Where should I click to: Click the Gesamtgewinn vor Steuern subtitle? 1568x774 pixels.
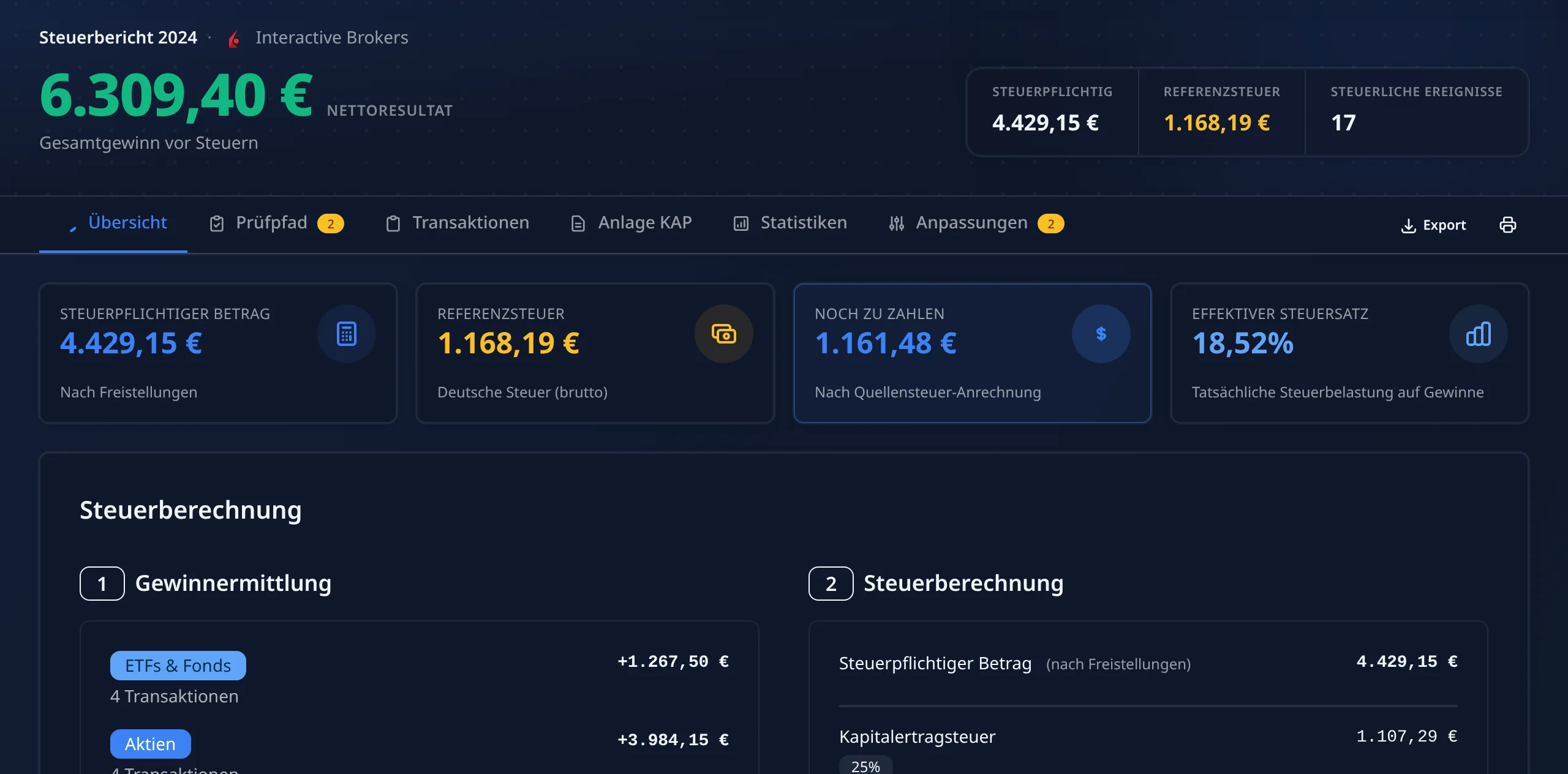149,143
